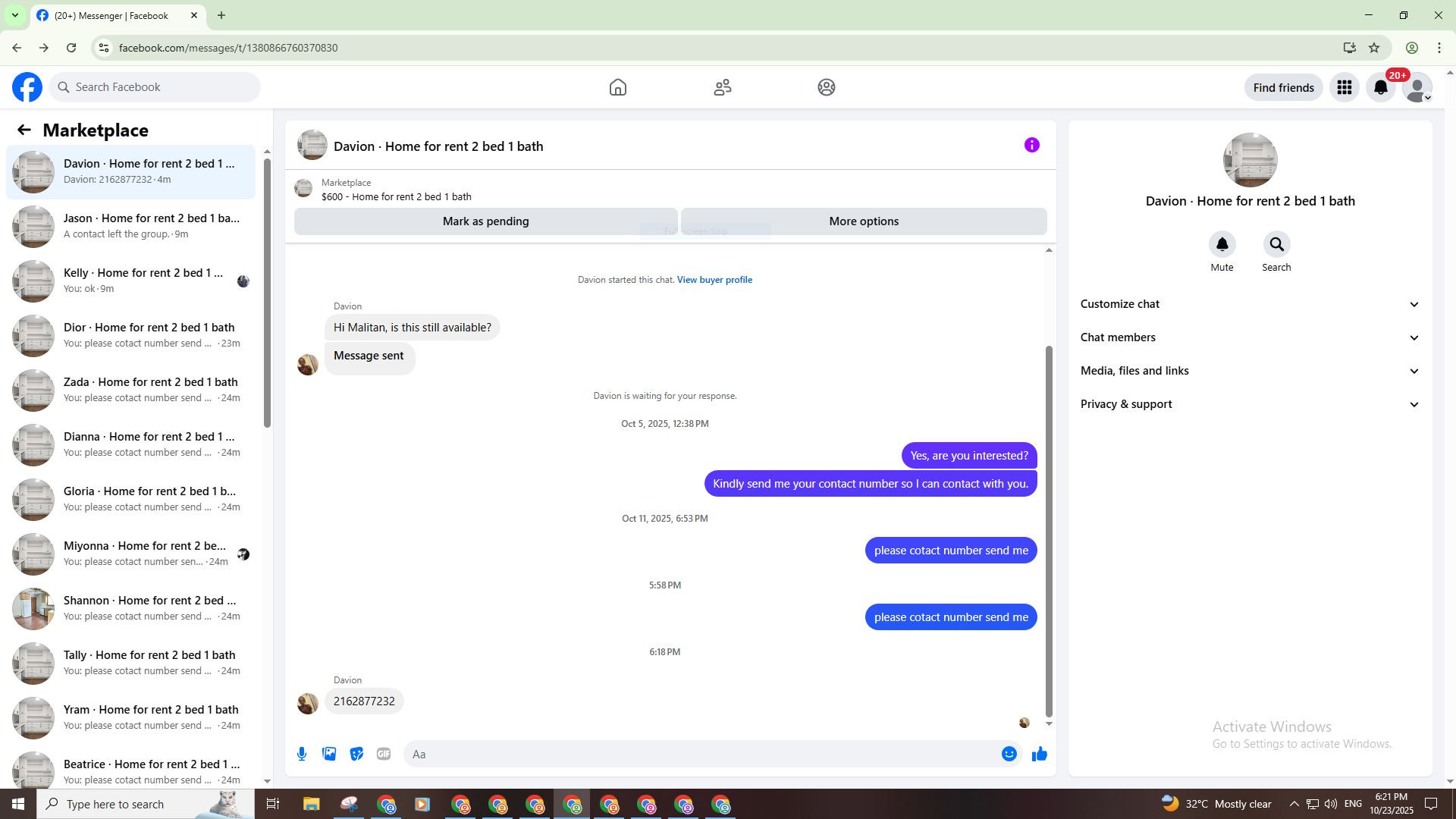This screenshot has width=1456, height=819.
Task: Expand Privacy & support section
Action: coord(1249,404)
